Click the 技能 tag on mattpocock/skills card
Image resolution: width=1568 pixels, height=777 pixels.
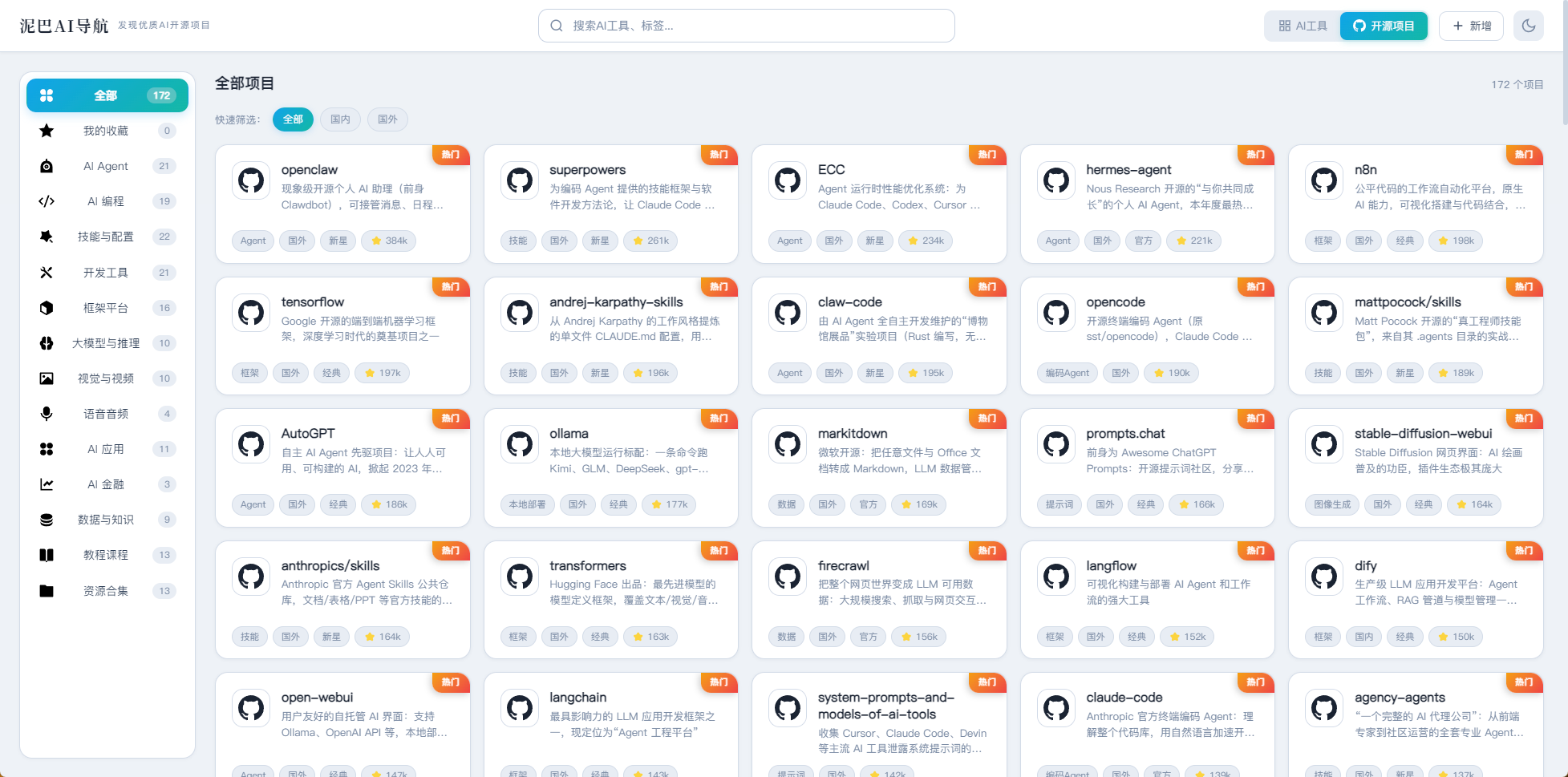pyautogui.click(x=1323, y=373)
